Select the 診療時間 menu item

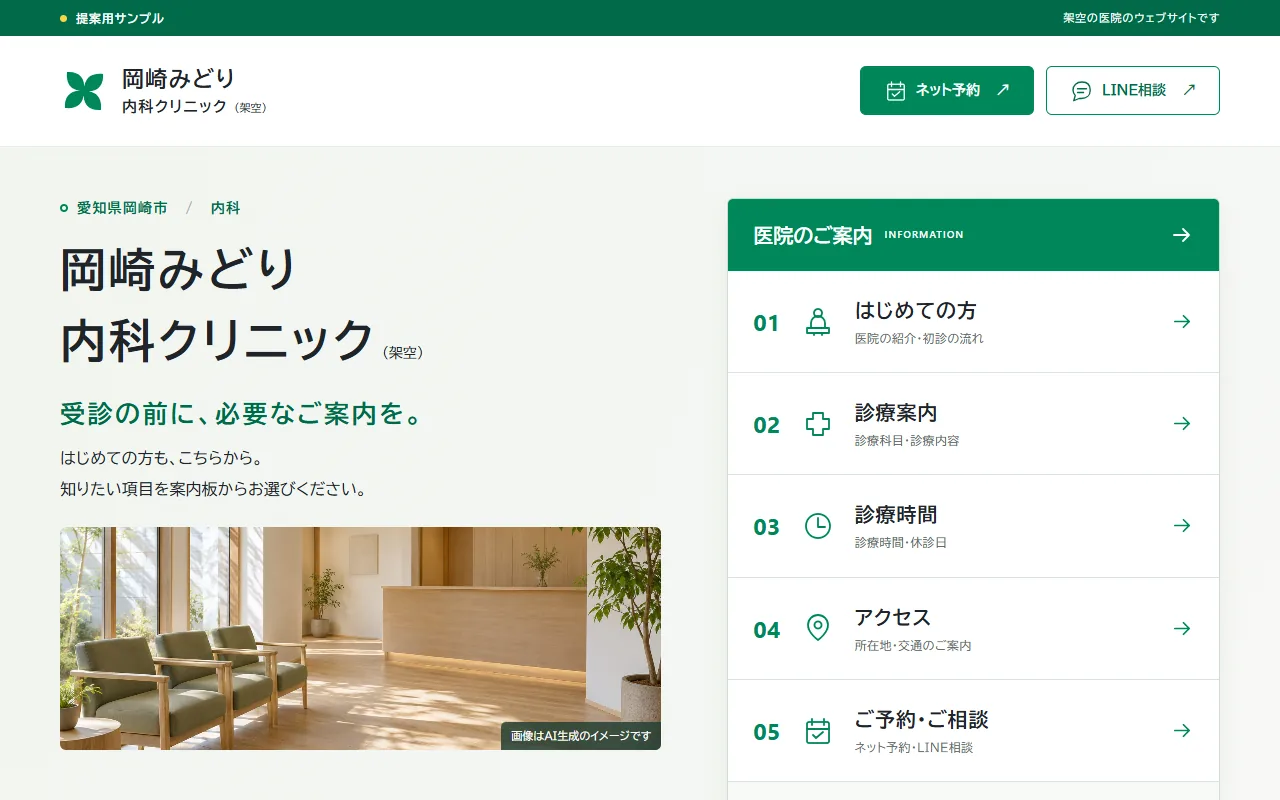[973, 526]
